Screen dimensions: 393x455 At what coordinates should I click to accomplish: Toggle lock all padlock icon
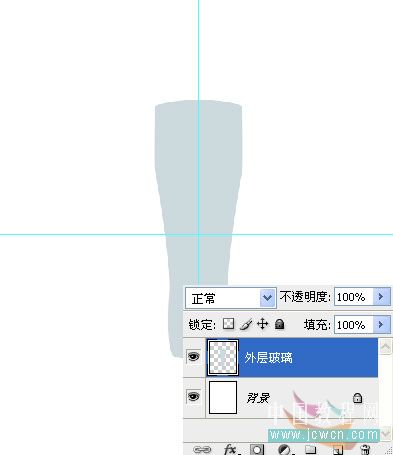279,324
